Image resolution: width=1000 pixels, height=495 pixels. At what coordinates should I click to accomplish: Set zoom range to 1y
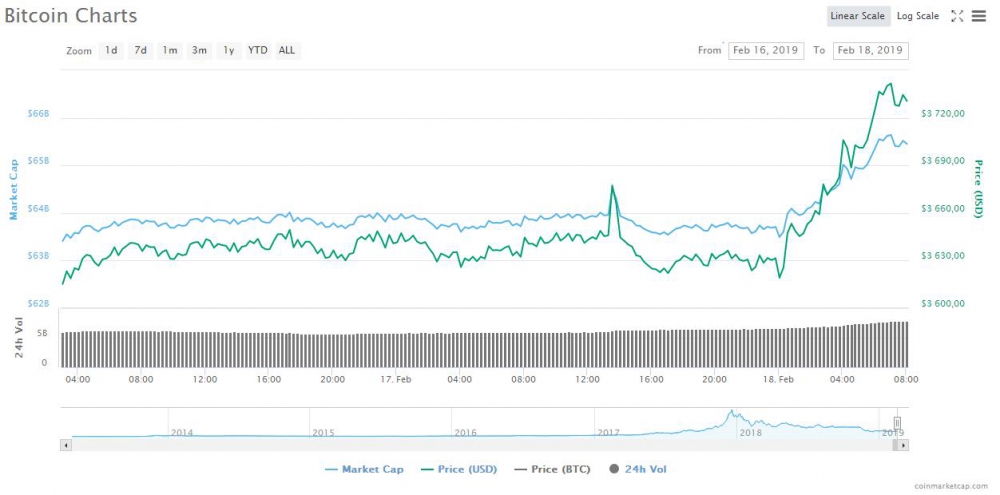228,50
